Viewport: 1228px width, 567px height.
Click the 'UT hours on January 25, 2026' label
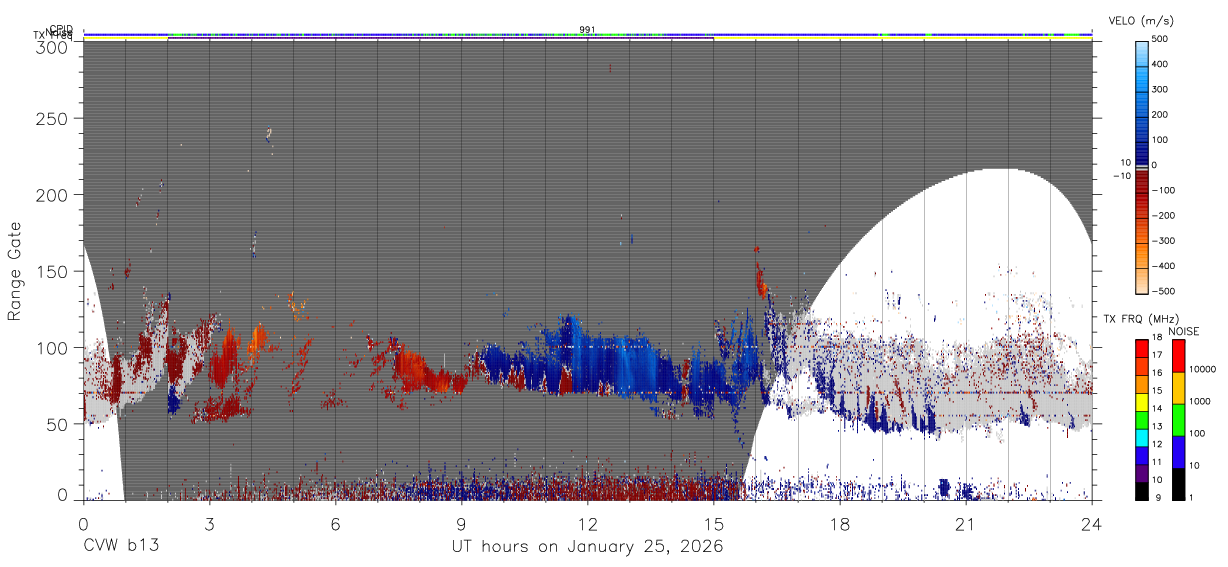coord(588,547)
